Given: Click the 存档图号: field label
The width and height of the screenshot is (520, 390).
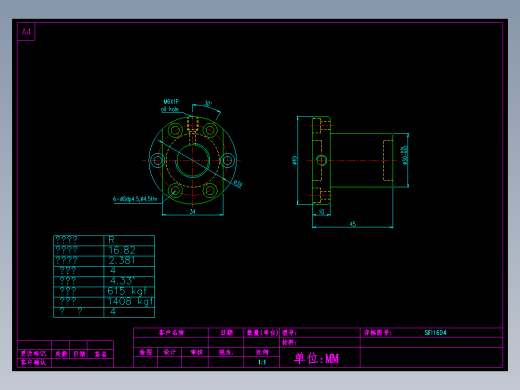Looking at the screenshot, I should point(377,332).
